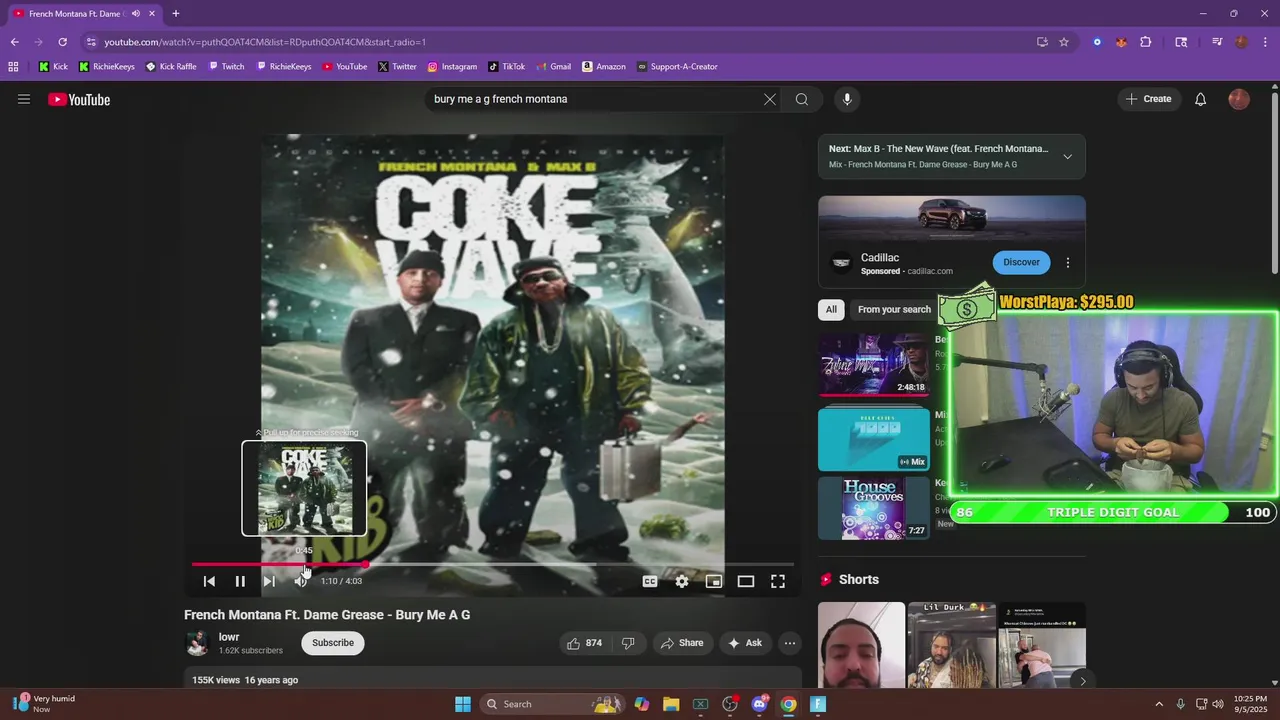
Task: Enable miniplayer mode
Action: (x=714, y=581)
